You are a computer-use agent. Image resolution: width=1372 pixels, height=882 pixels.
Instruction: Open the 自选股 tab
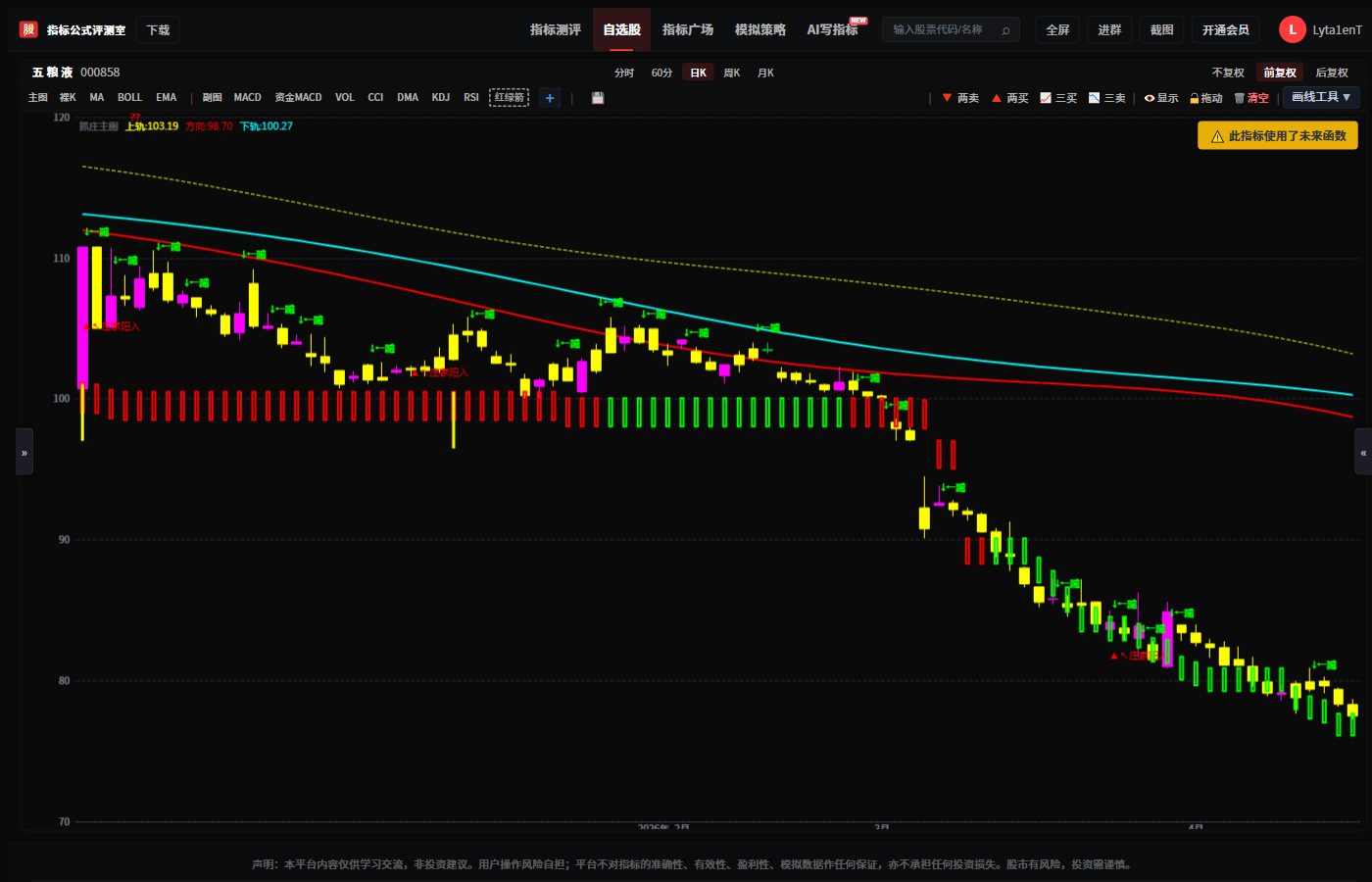click(x=621, y=29)
